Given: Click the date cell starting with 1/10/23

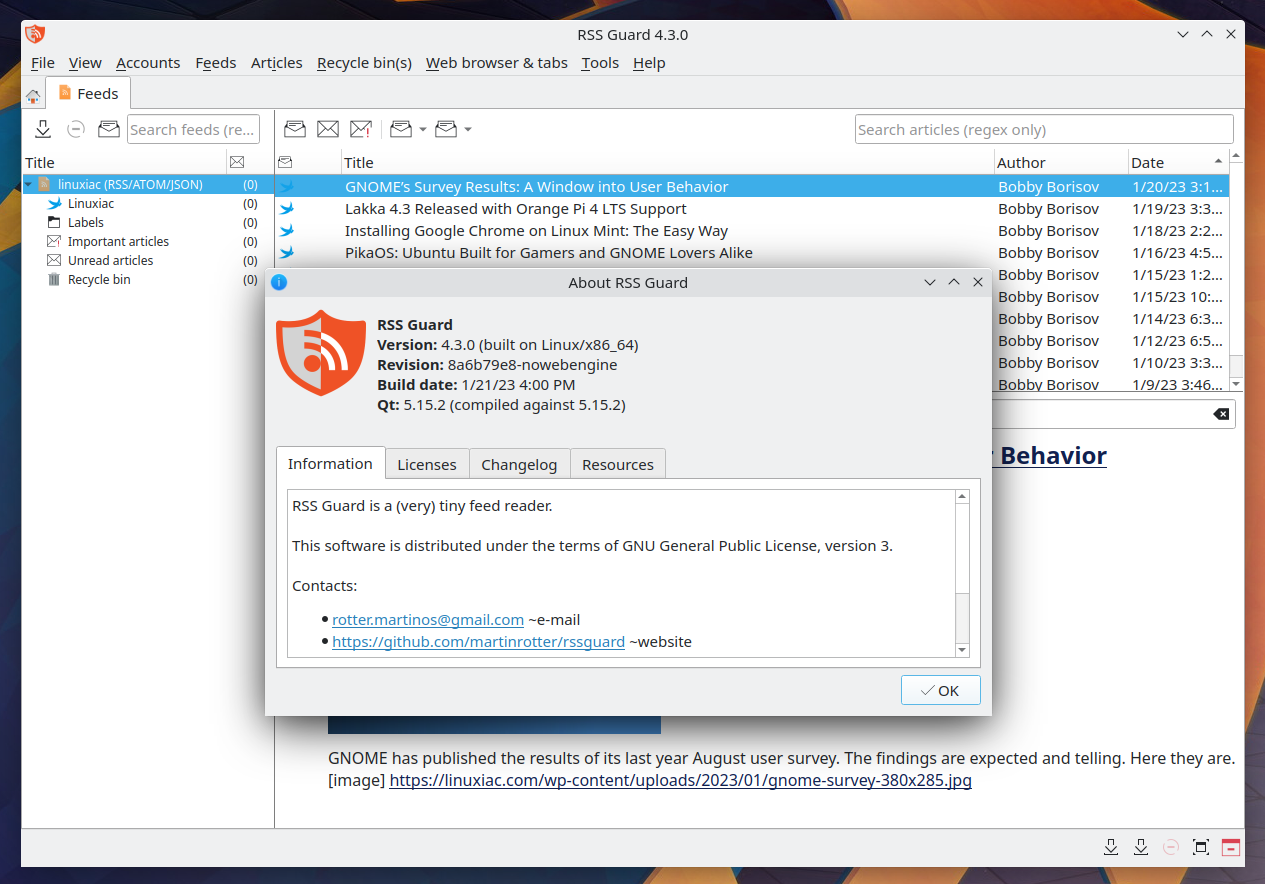Looking at the screenshot, I should point(1177,363).
